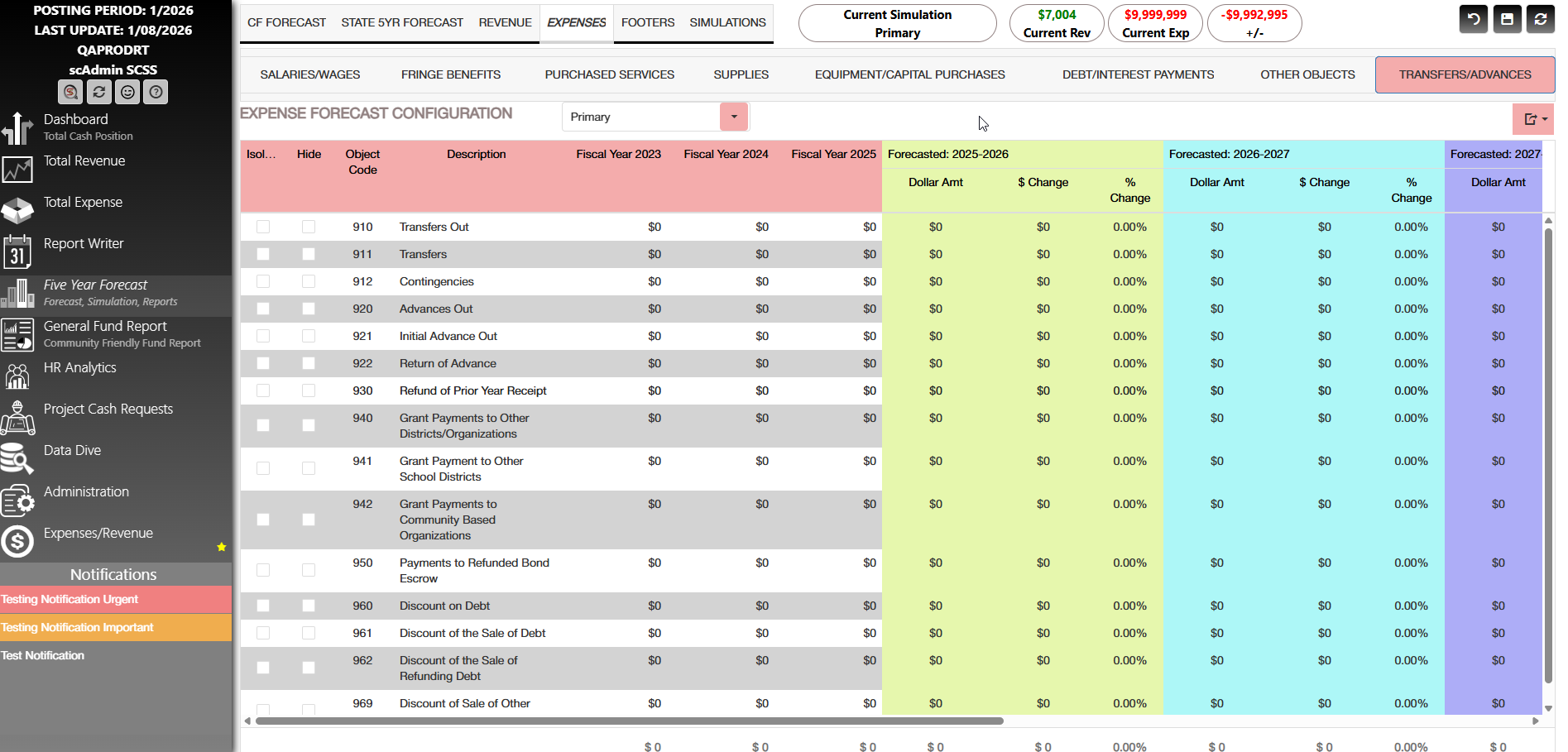Select the SALARIES/WAGES sub-tab
Screen dimensions: 1568x752
point(310,74)
